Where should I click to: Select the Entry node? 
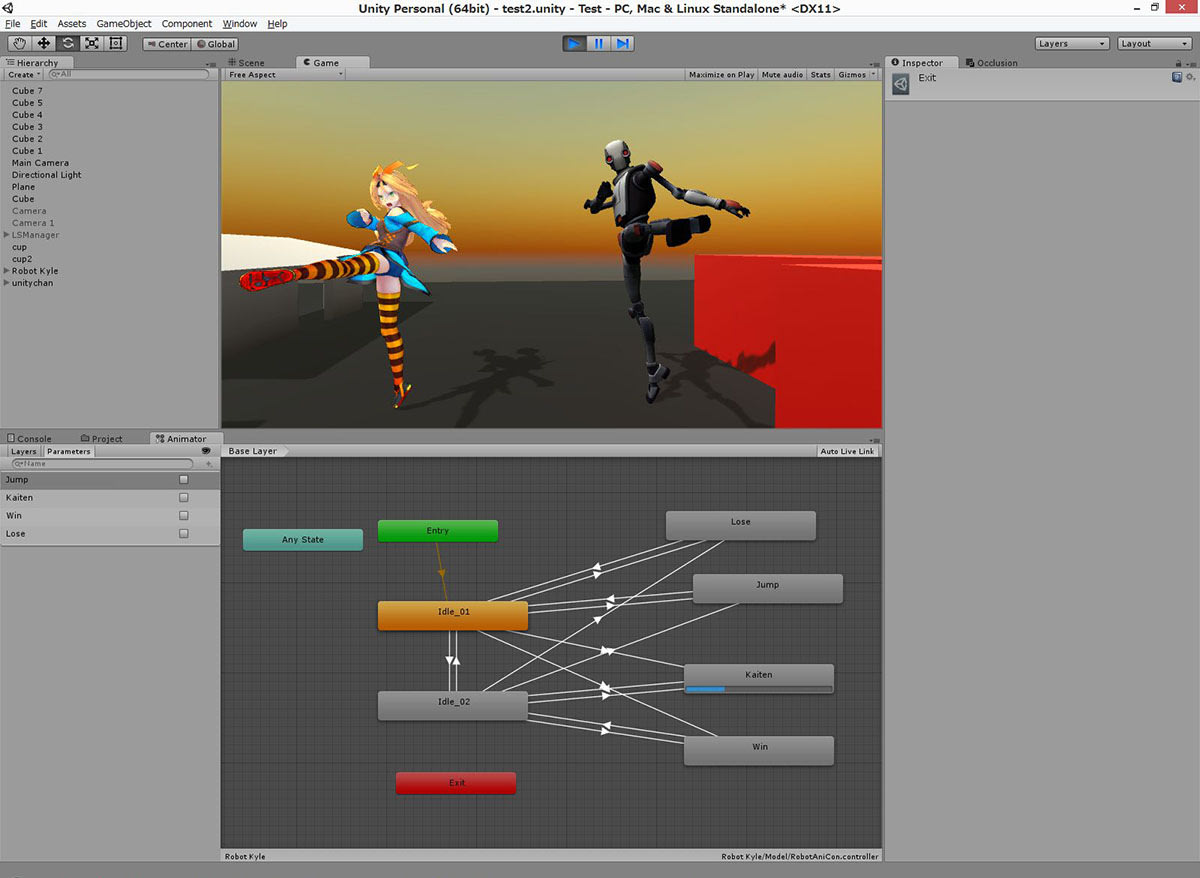pos(438,531)
